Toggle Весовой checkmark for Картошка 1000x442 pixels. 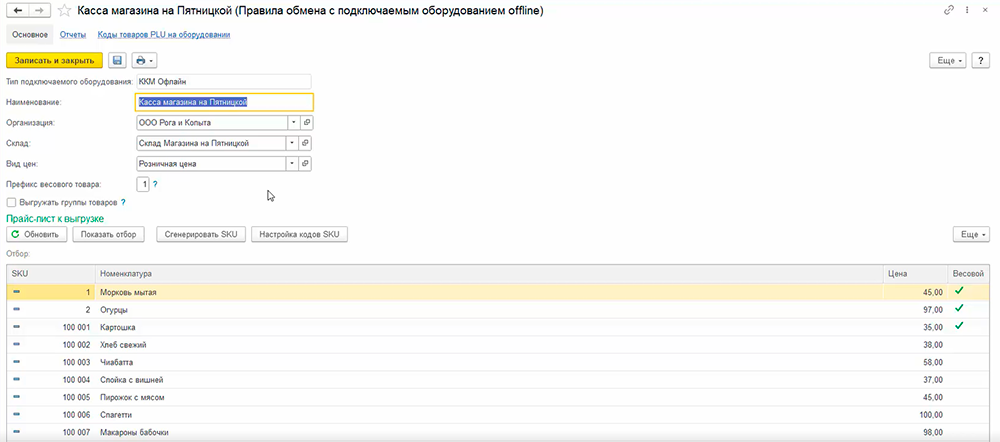point(959,326)
